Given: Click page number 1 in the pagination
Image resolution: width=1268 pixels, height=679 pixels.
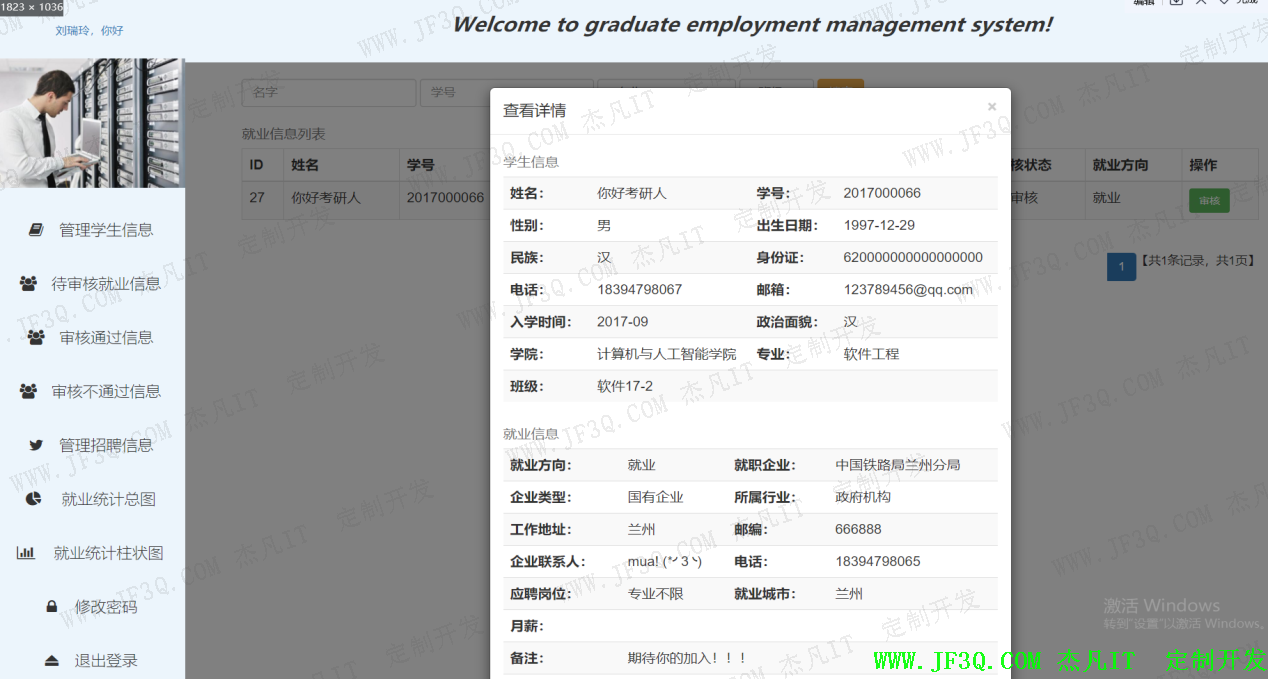Looking at the screenshot, I should (x=1121, y=267).
